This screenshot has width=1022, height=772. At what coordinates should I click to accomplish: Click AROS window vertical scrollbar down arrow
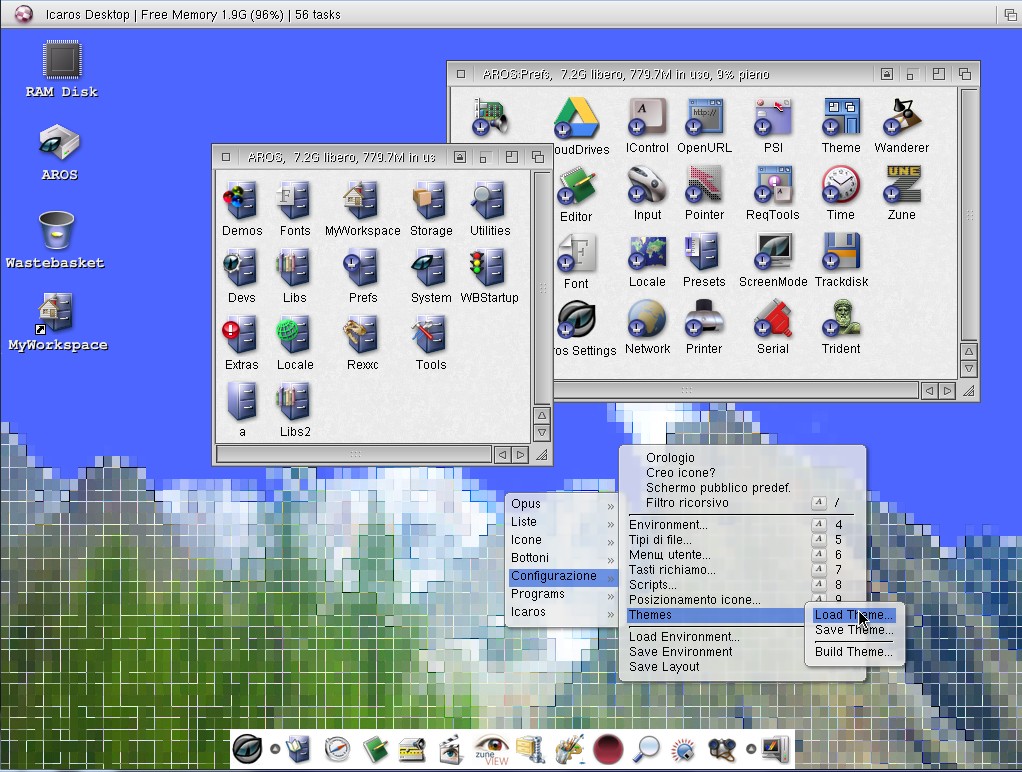[x=542, y=433]
